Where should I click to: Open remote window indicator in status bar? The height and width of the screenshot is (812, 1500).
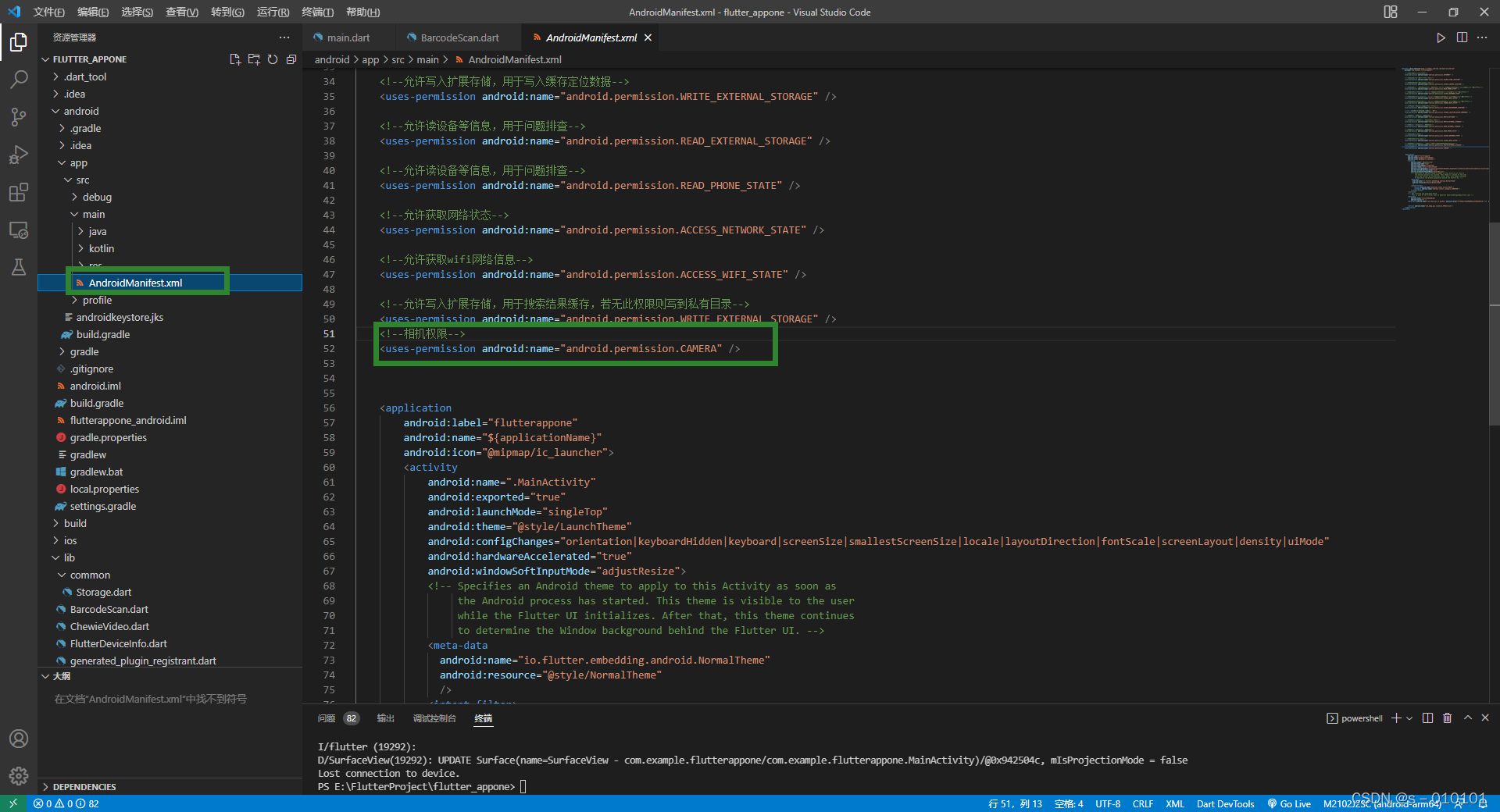pos(13,803)
